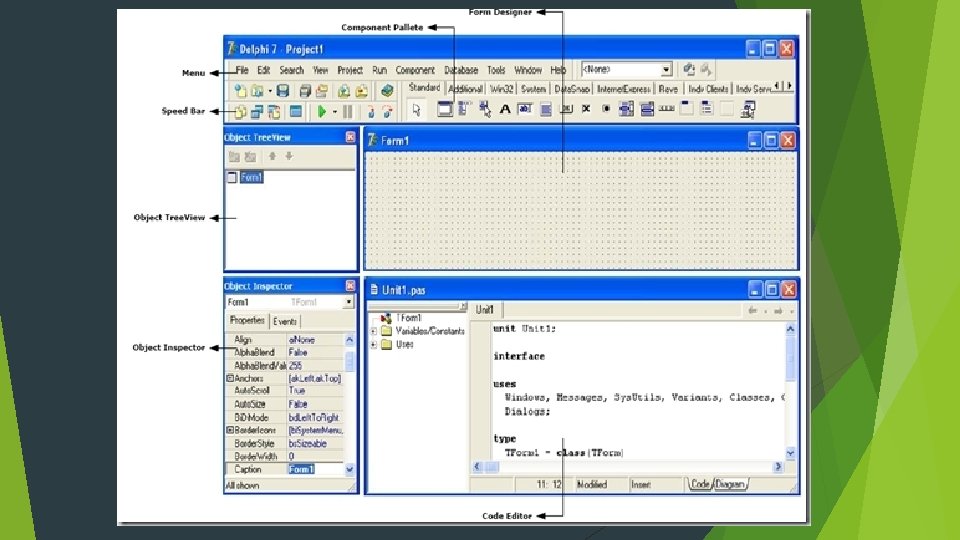This screenshot has height=540, width=960.
Task: Pick the ScrollBar component icon
Action: click(x=667, y=109)
